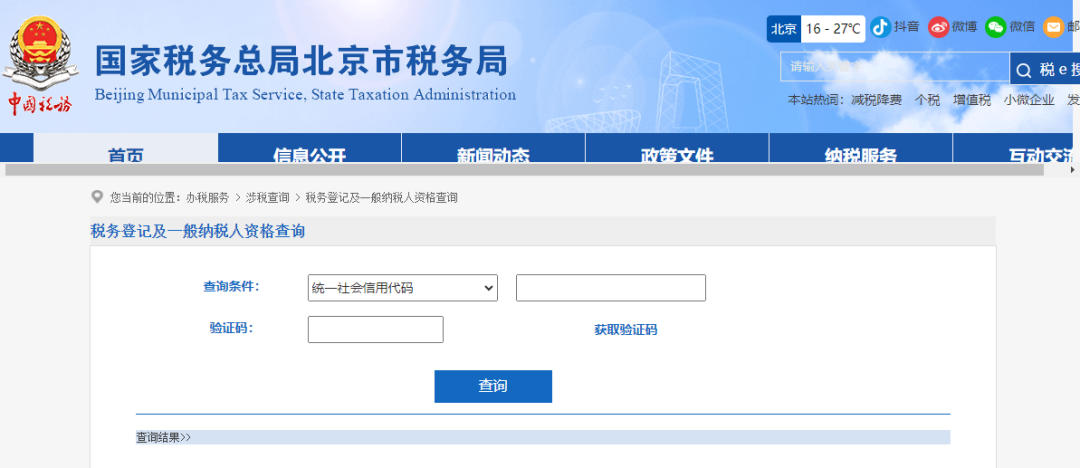Image resolution: width=1080 pixels, height=468 pixels.
Task: Open the 纳税服务 navigation tab
Action: tap(860, 154)
